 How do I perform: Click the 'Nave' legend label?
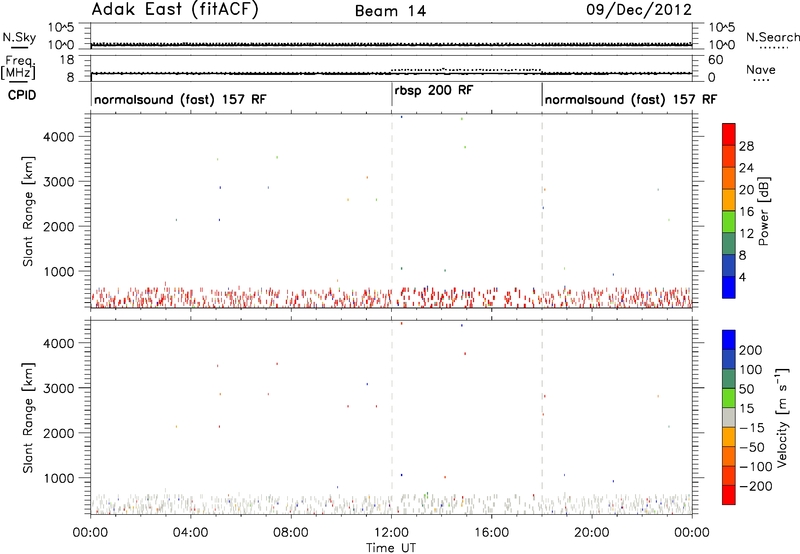coord(761,70)
